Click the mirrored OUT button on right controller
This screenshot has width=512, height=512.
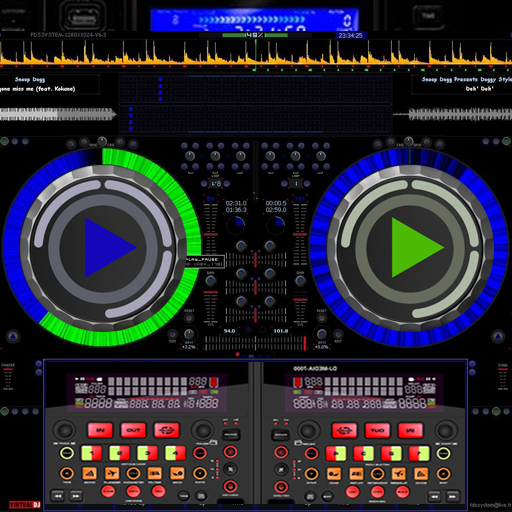pos(377,430)
